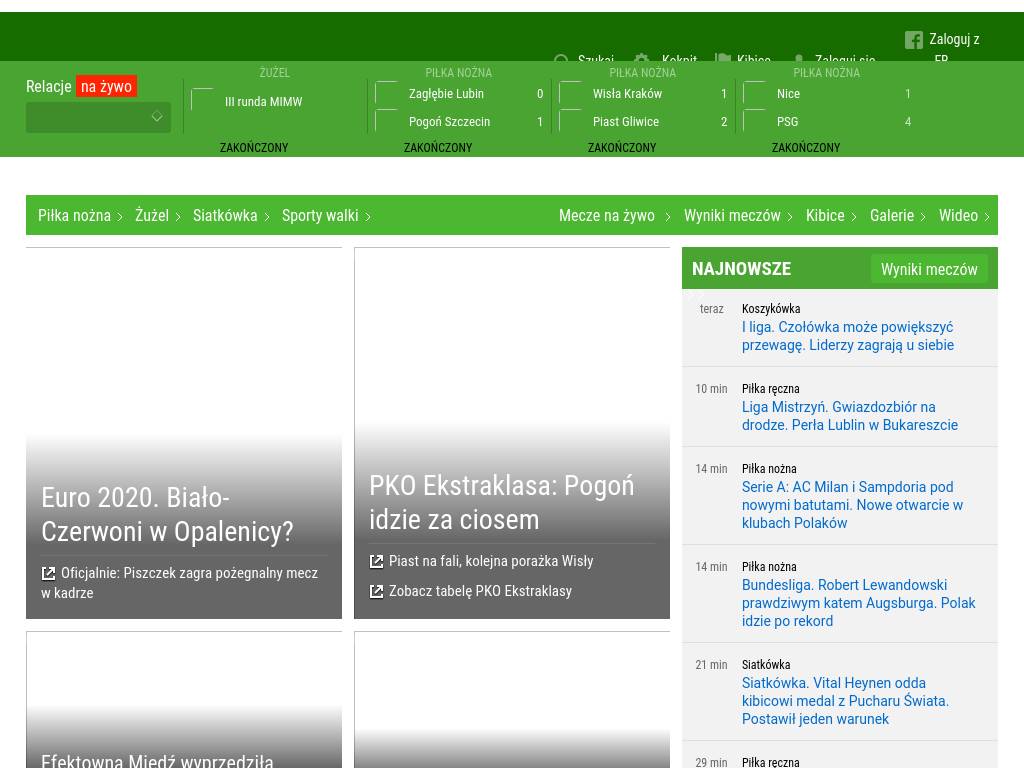The image size is (1024, 768).
Task: Click the Zagłębie Lubin team logo
Action: point(387,94)
